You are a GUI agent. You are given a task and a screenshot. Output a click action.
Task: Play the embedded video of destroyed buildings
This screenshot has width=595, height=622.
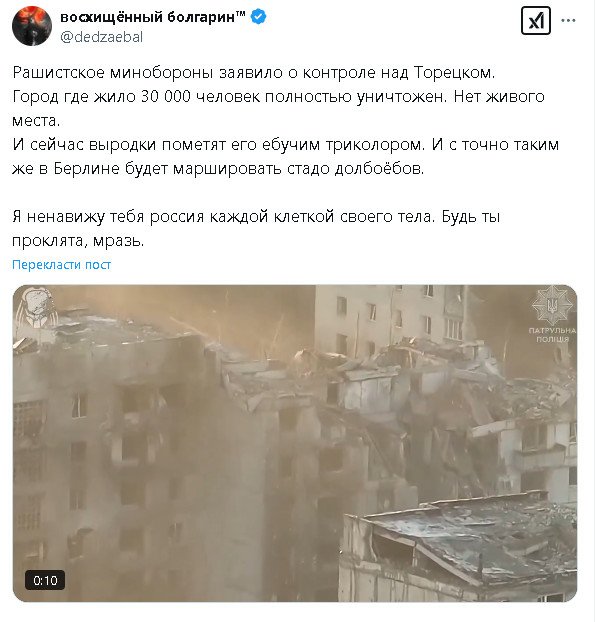click(x=295, y=443)
